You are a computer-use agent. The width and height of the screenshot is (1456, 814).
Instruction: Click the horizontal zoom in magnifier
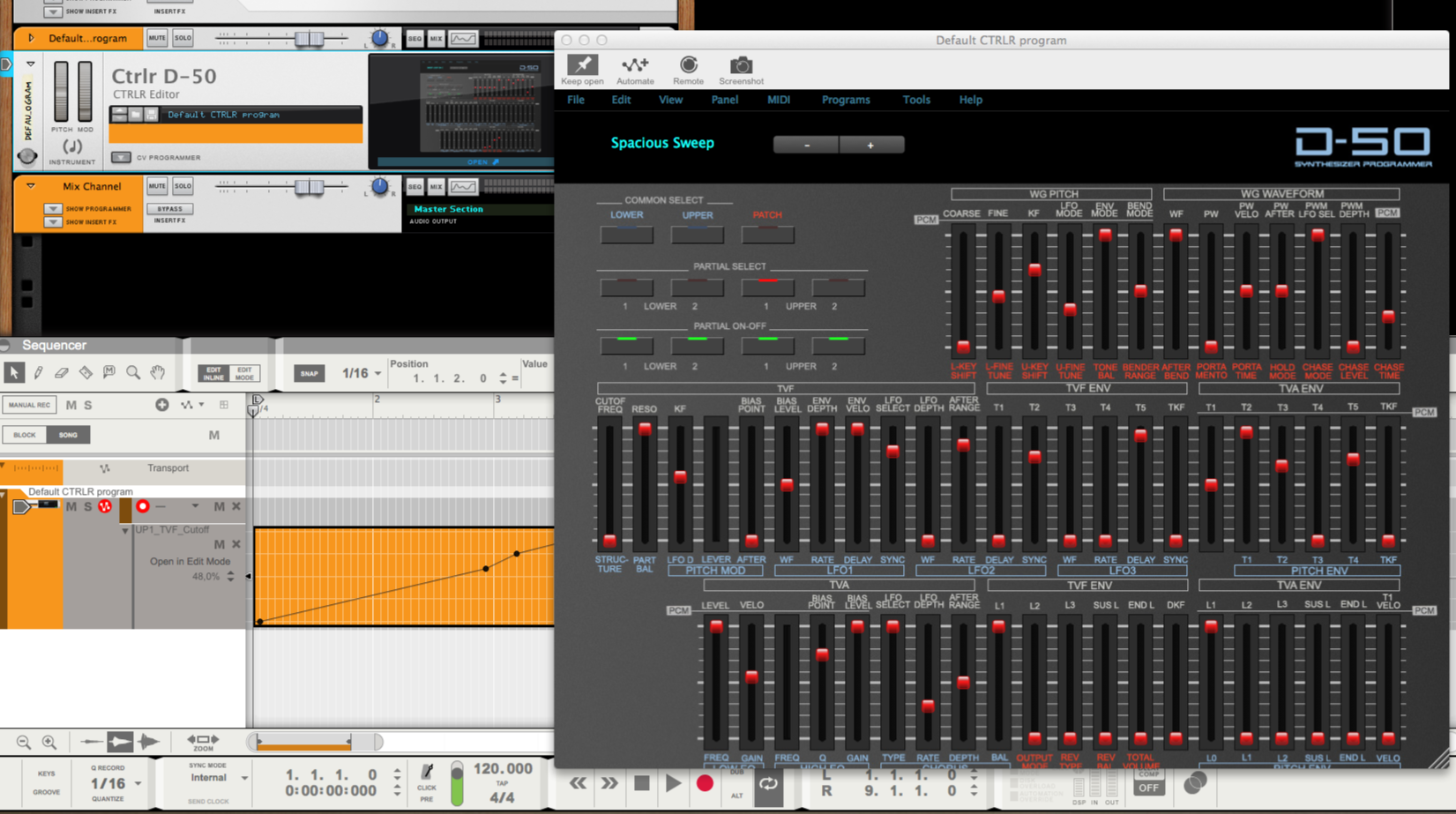coord(49,743)
